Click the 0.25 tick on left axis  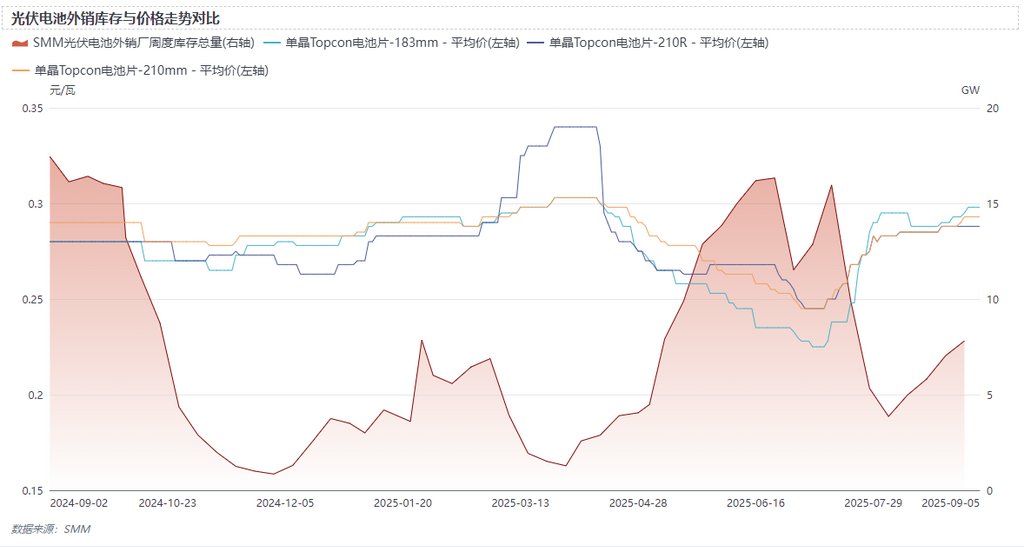[x=32, y=300]
